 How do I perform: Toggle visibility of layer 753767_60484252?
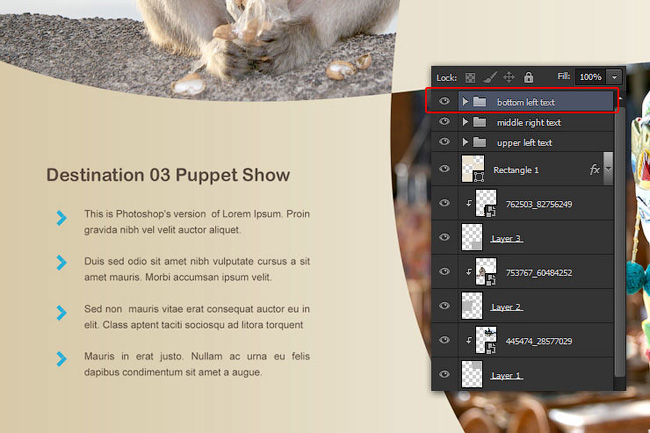click(x=444, y=271)
